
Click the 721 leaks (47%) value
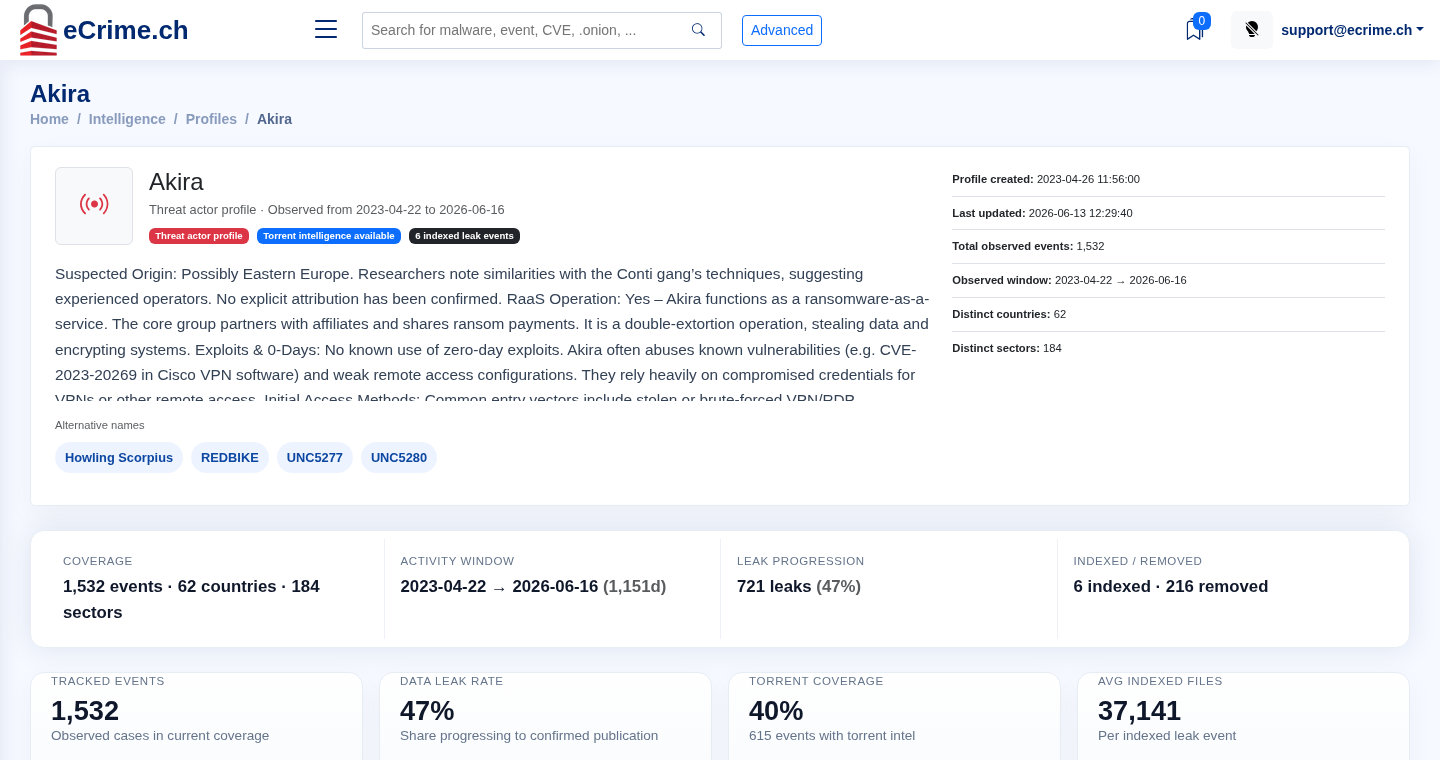point(799,587)
